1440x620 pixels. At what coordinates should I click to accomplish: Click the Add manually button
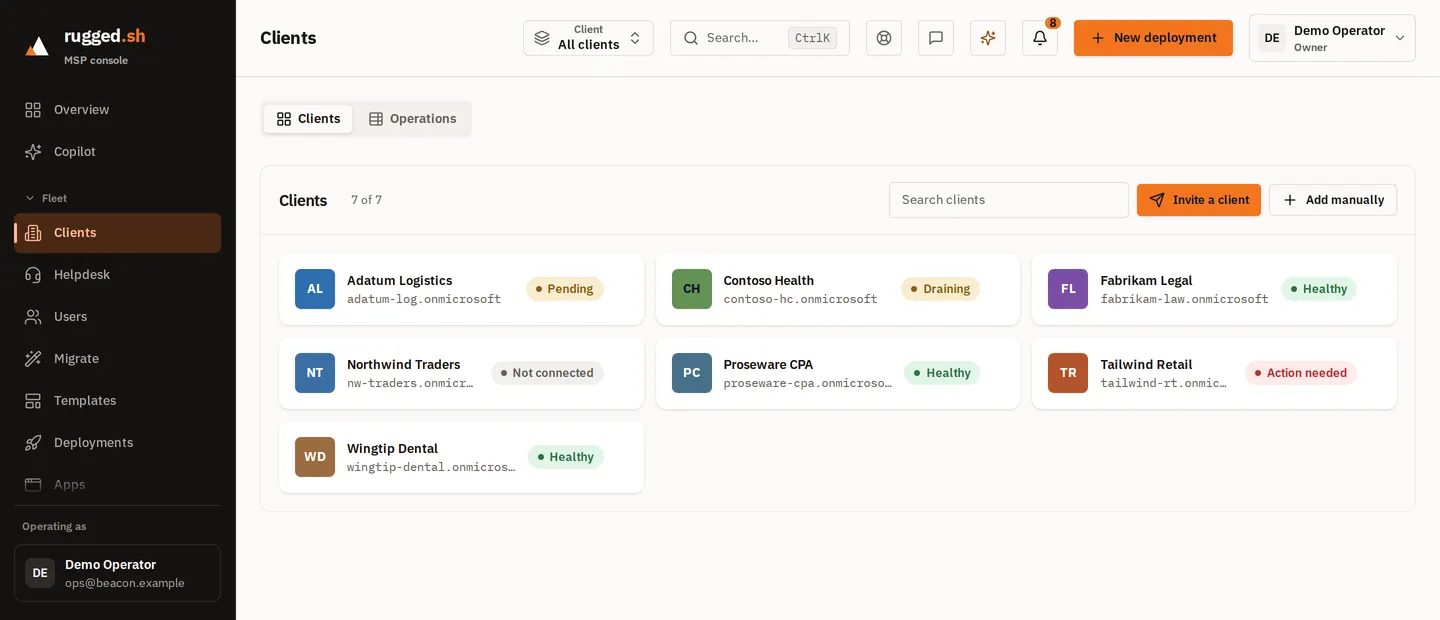coord(1333,200)
